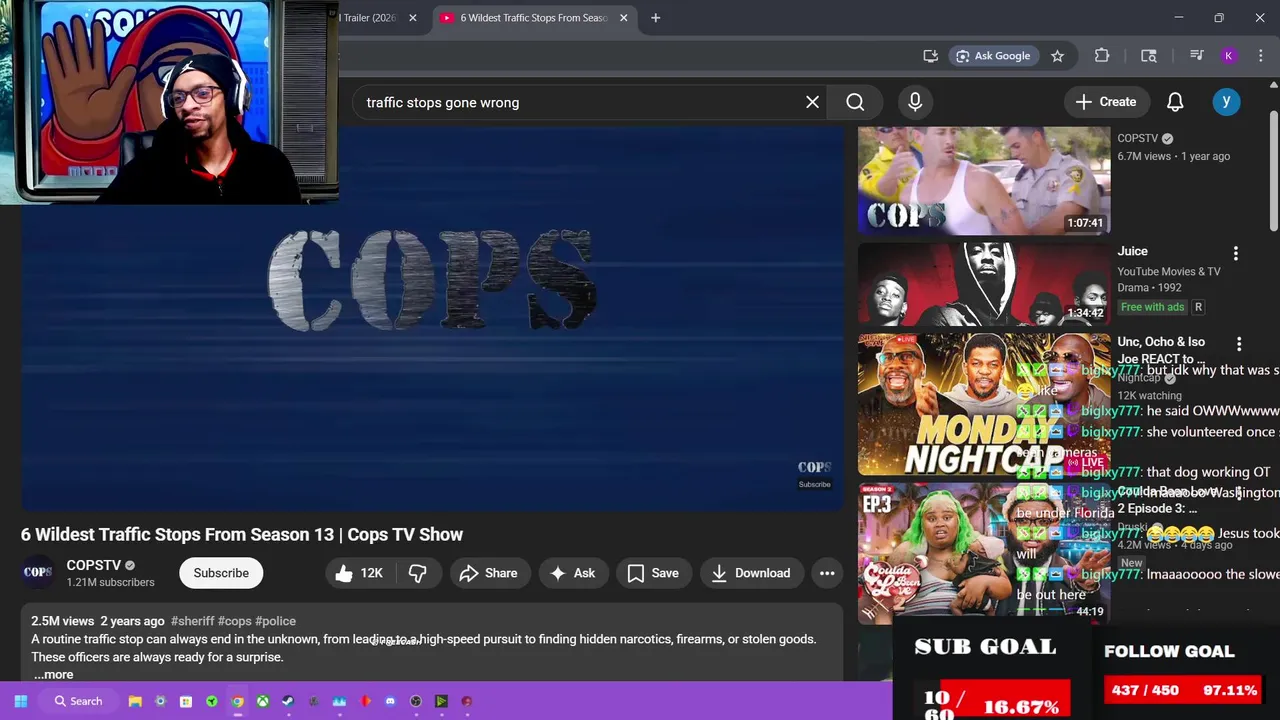Click the Subscribe watermark in the video player

pyautogui.click(x=814, y=474)
